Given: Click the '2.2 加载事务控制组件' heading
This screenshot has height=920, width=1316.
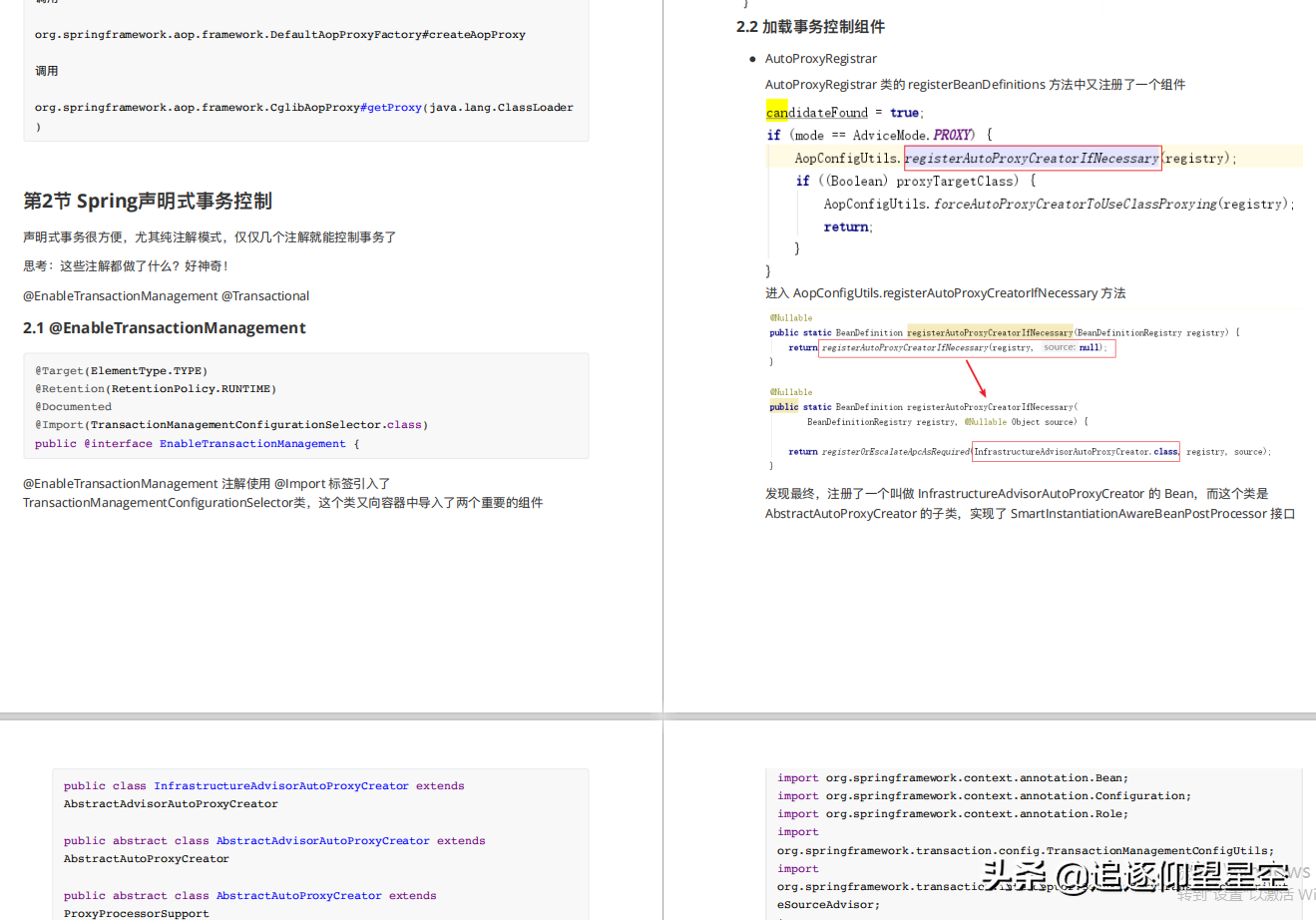Looking at the screenshot, I should [810, 27].
